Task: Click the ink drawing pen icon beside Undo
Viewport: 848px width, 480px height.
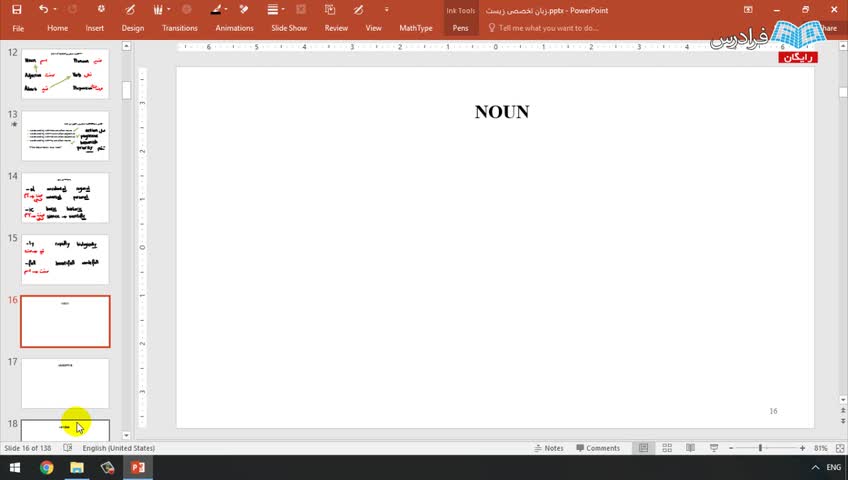Action: 130,9
